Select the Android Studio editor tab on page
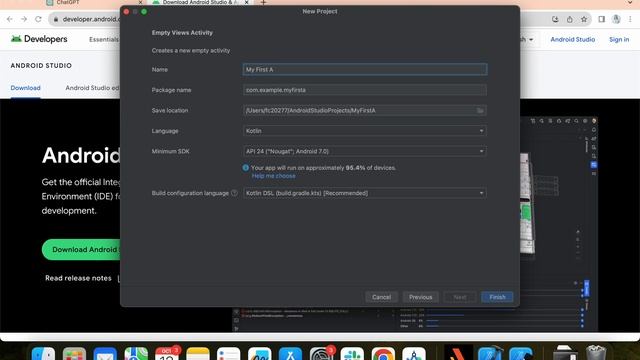 point(92,88)
